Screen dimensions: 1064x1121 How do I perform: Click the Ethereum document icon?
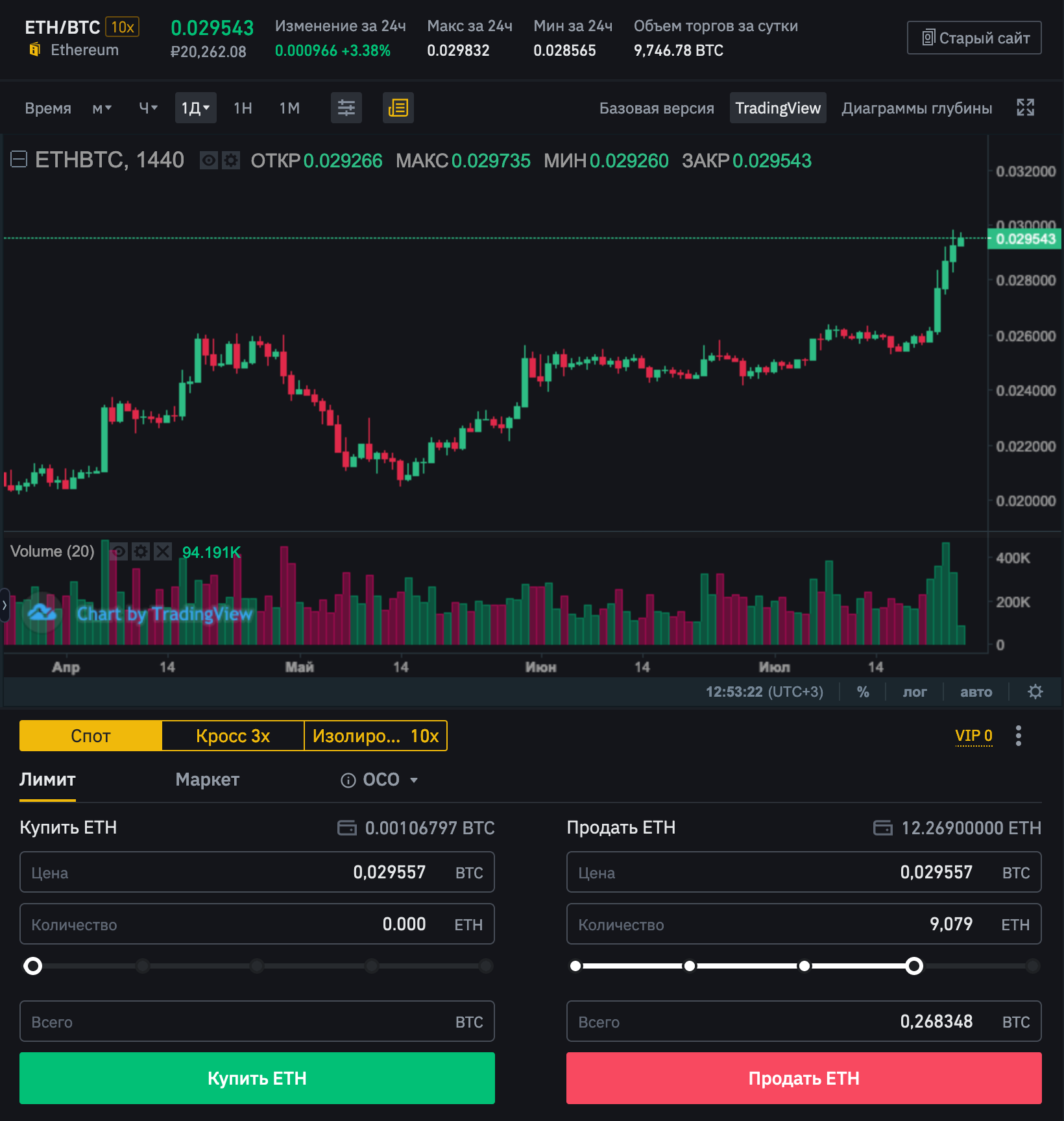[x=35, y=49]
